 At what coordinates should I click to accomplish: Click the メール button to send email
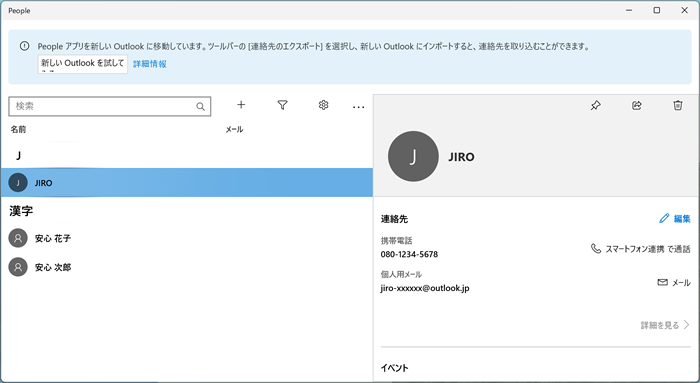point(674,283)
